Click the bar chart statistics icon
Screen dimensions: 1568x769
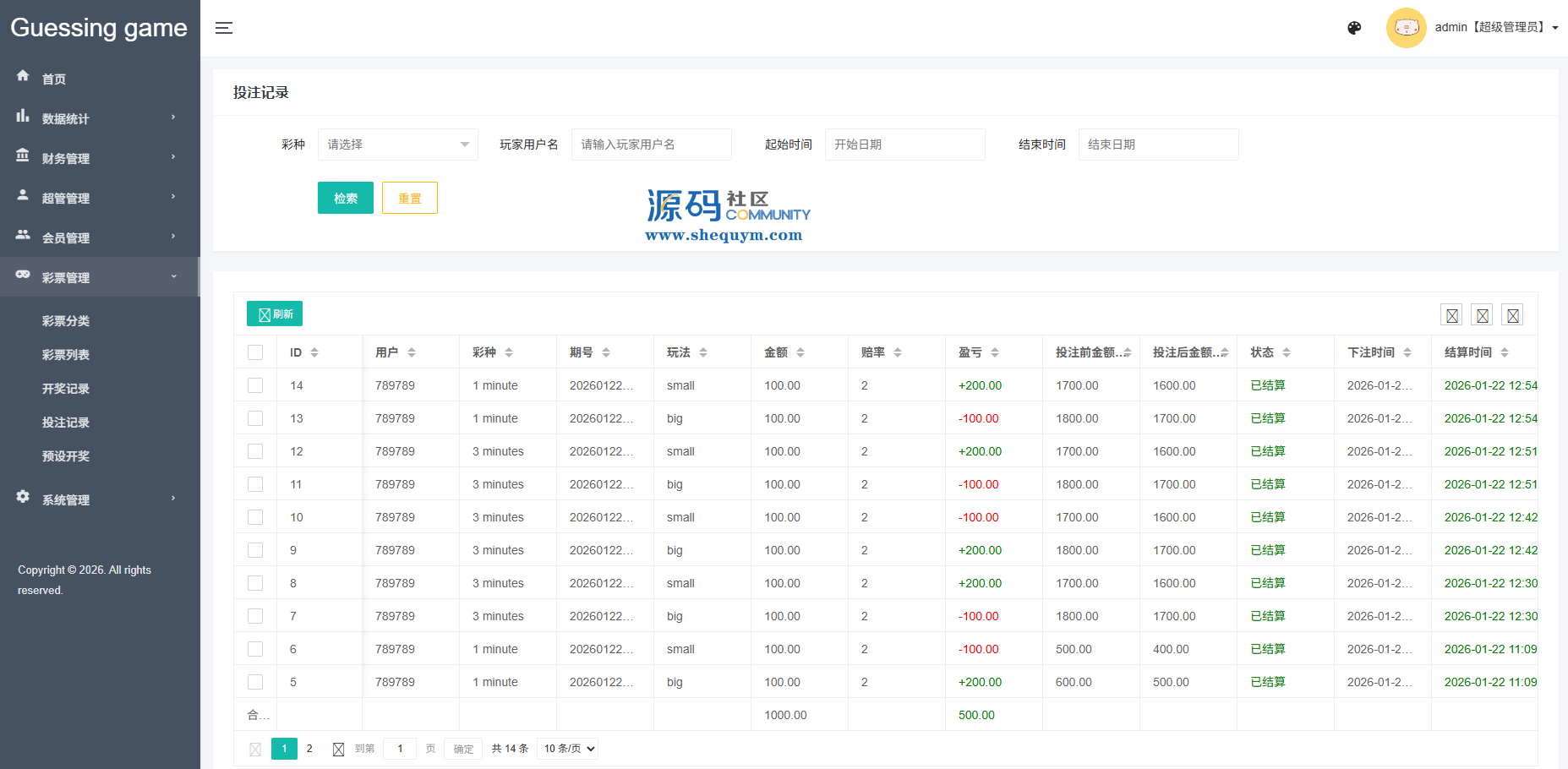click(x=23, y=117)
